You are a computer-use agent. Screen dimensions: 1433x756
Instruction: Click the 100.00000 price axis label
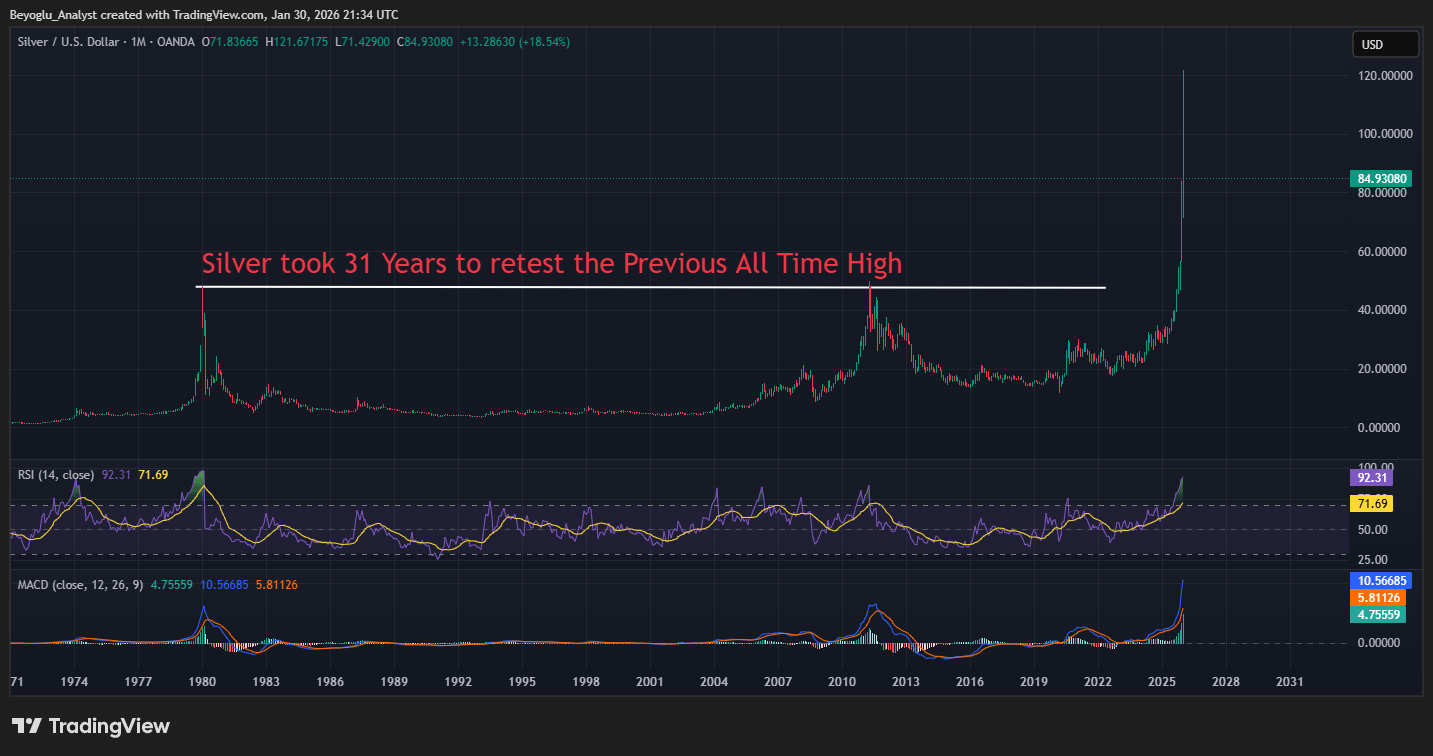click(1384, 134)
